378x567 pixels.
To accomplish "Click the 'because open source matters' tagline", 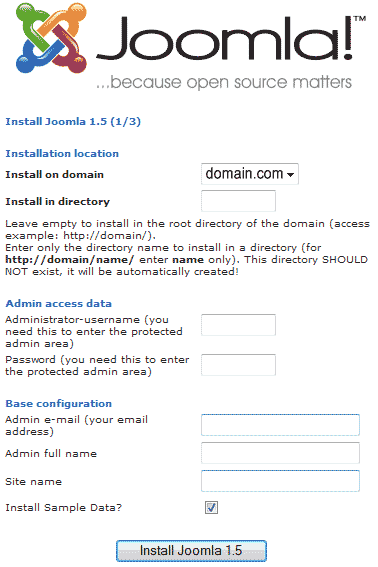I will click(224, 83).
